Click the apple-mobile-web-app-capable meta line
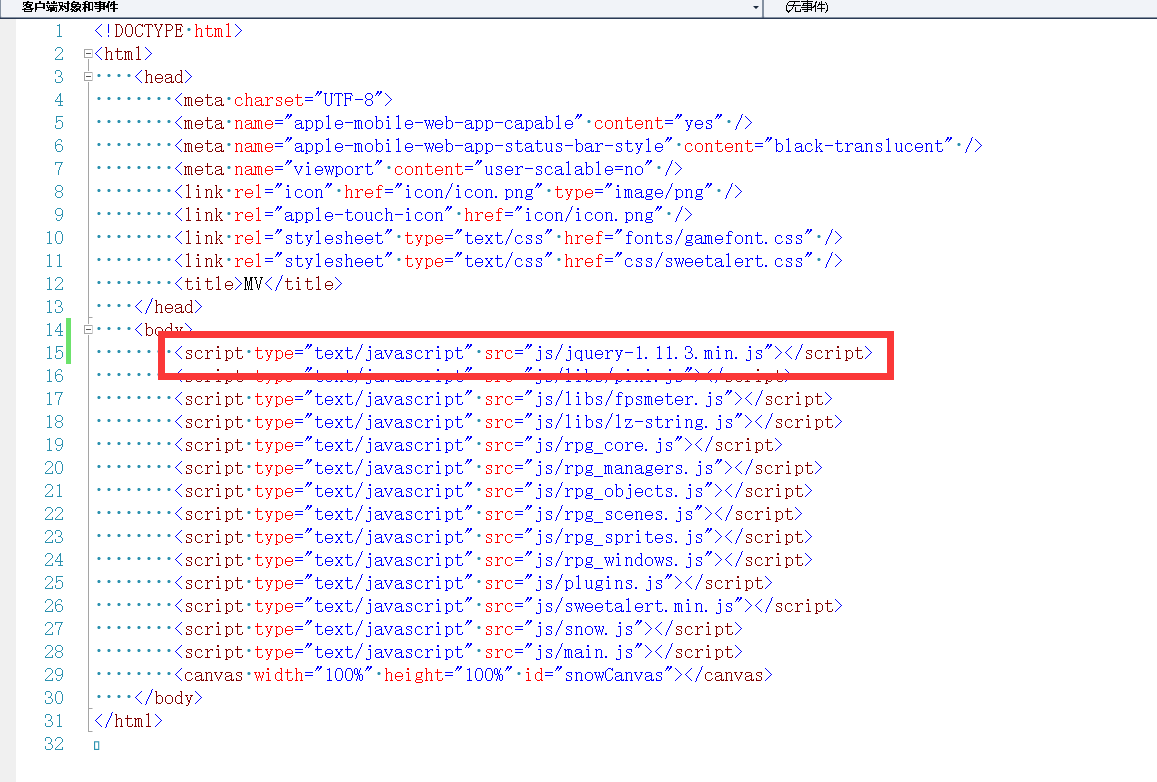This screenshot has height=782, width=1157. (463, 122)
